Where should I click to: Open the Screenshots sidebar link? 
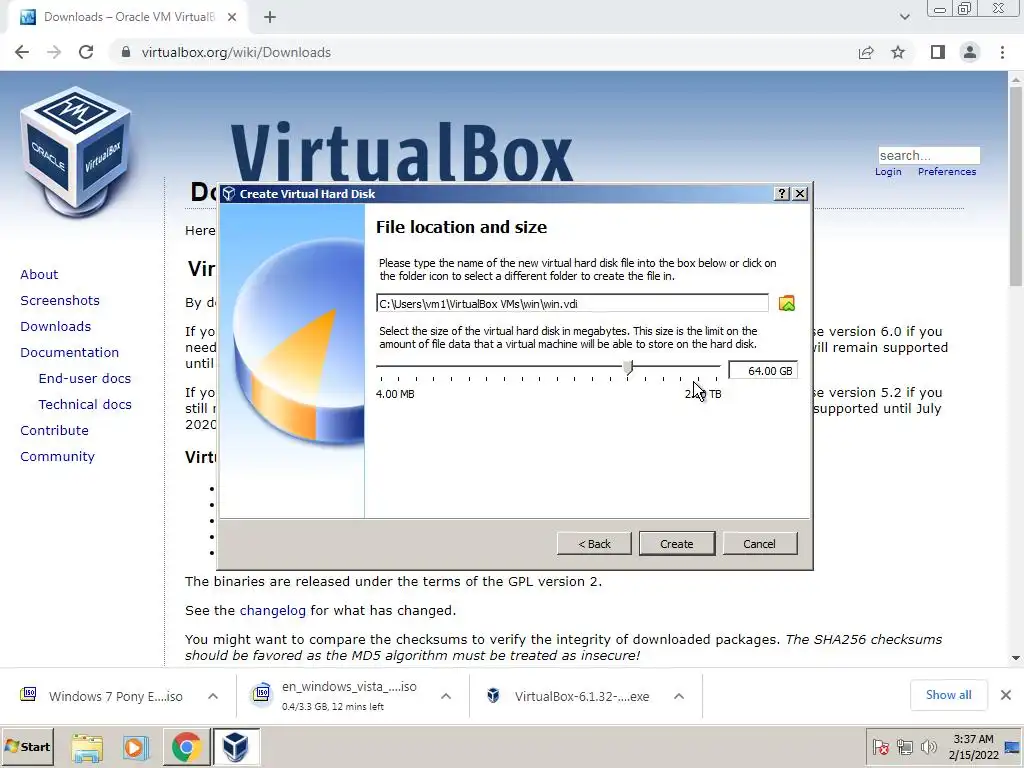tap(60, 300)
